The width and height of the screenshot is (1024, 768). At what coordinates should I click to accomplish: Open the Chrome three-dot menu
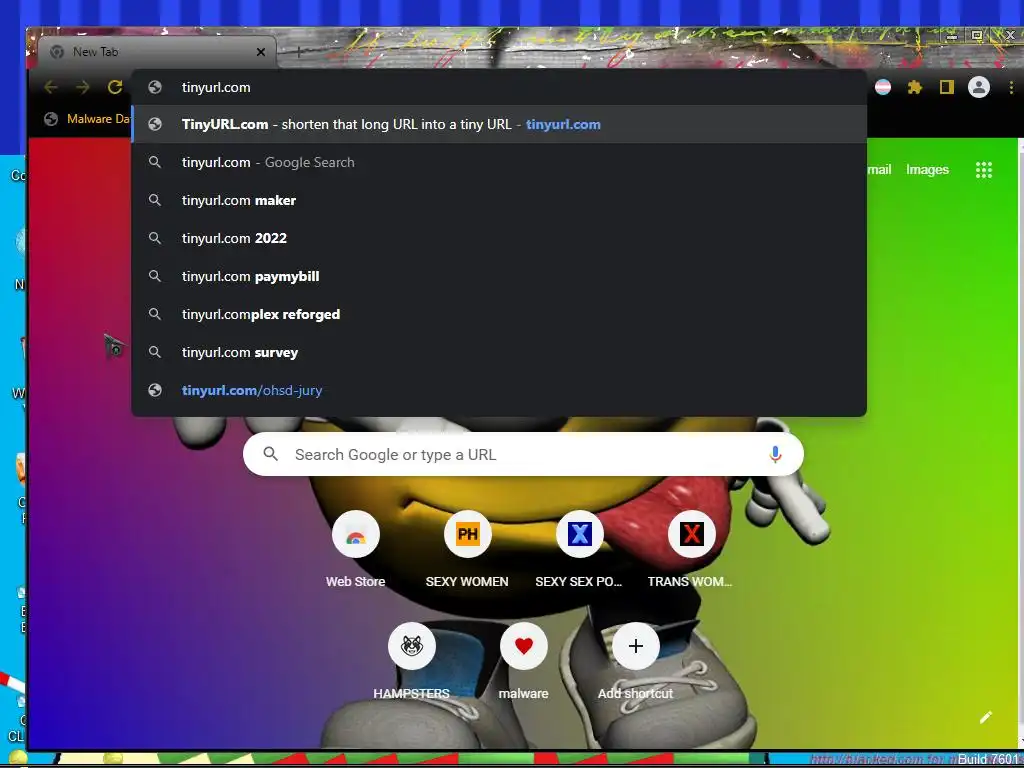point(1012,87)
